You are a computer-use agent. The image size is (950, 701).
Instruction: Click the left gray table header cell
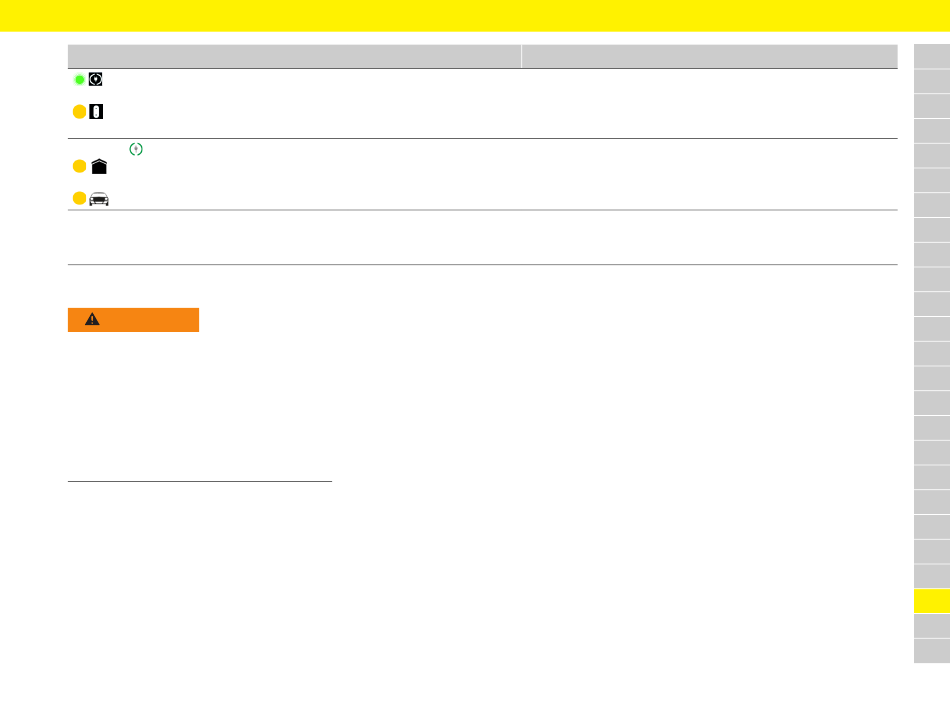[294, 56]
